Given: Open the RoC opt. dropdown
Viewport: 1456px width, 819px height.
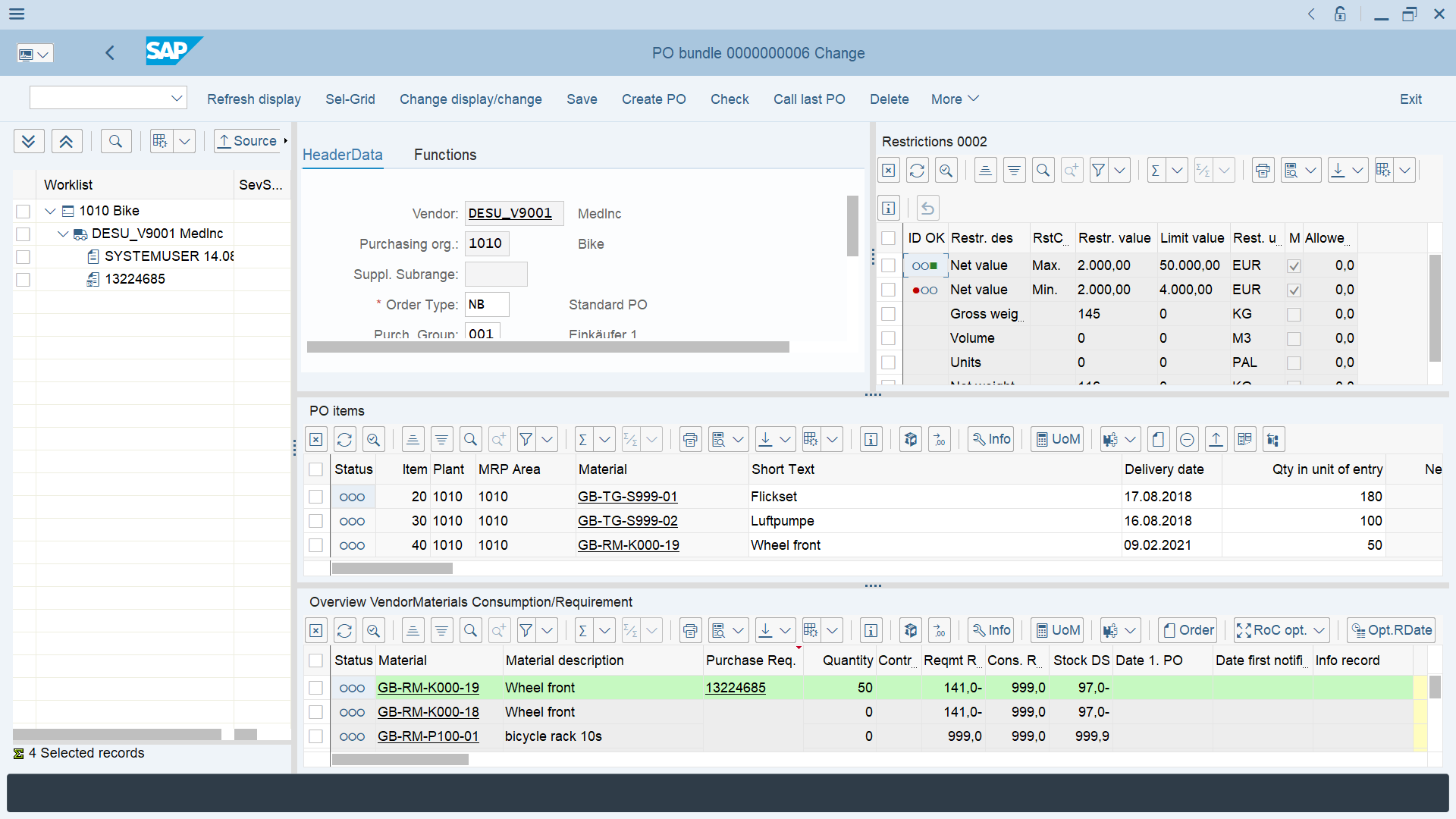Looking at the screenshot, I should (1317, 630).
